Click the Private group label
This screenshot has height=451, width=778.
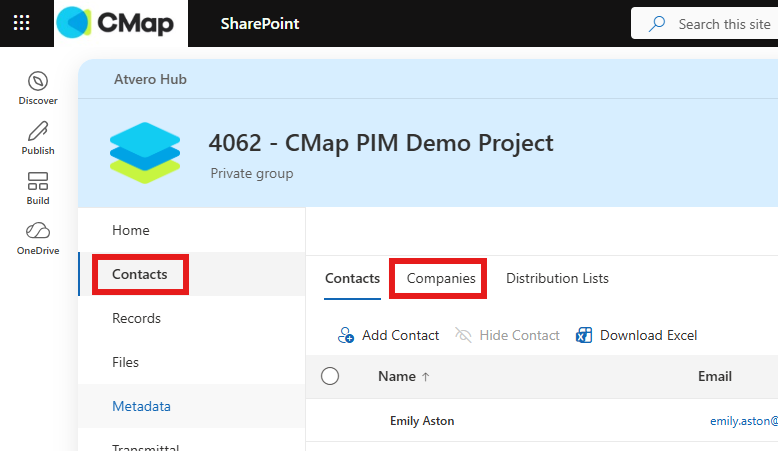[x=252, y=174]
